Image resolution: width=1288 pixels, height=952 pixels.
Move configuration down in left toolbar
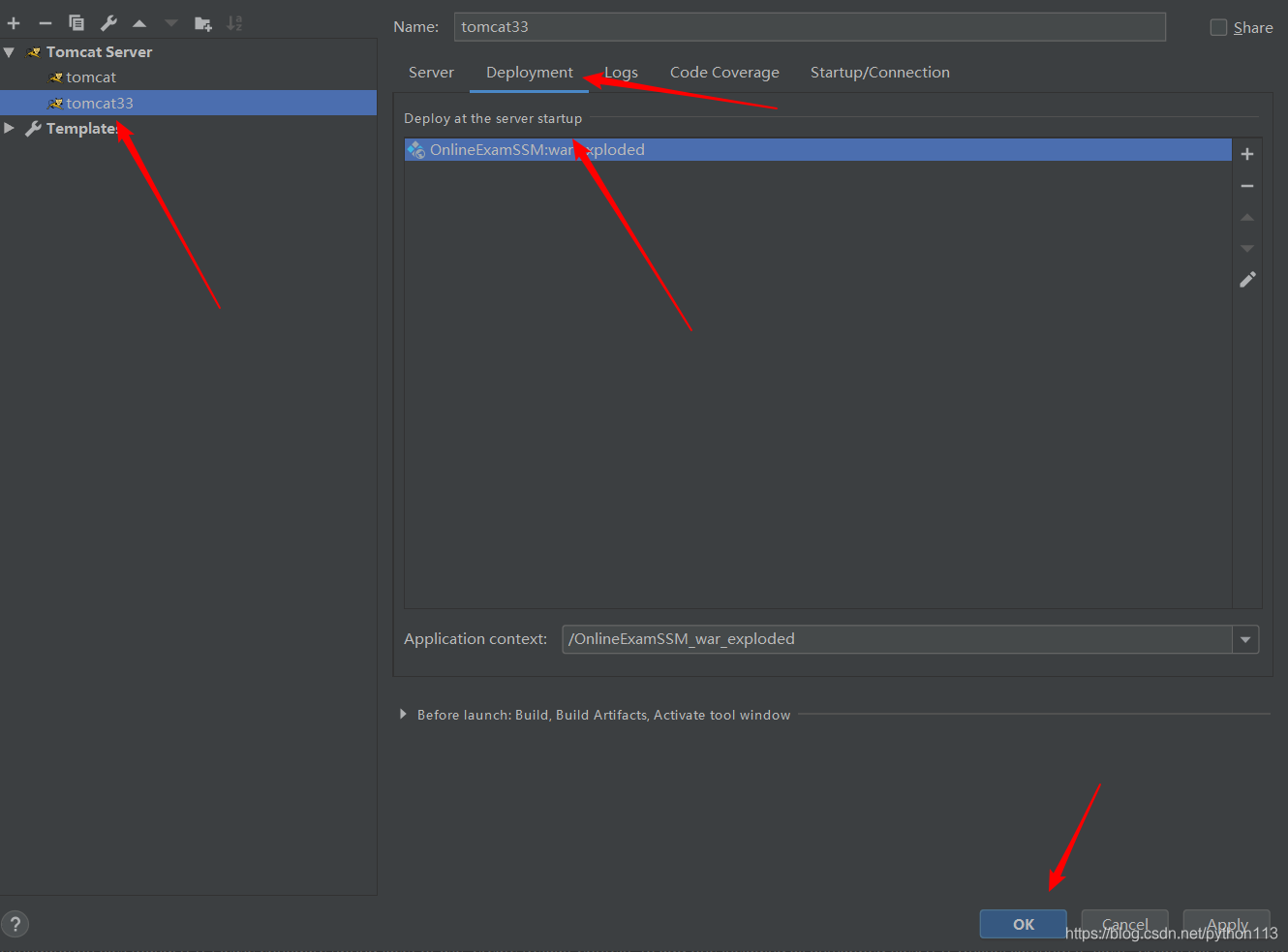tap(170, 23)
